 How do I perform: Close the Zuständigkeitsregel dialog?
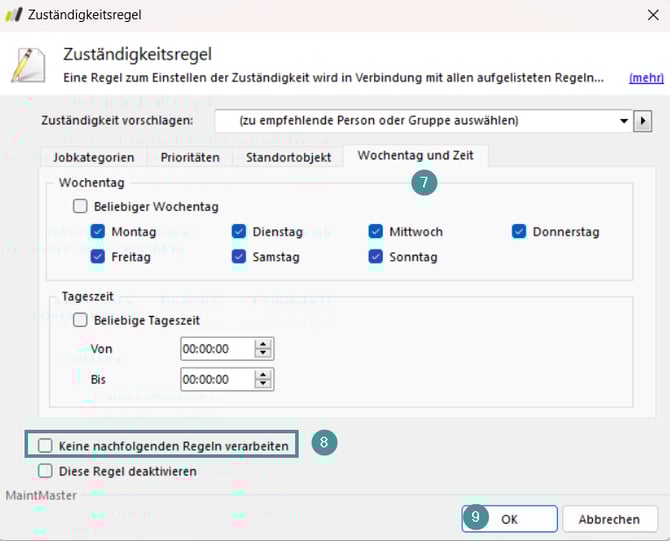(653, 15)
